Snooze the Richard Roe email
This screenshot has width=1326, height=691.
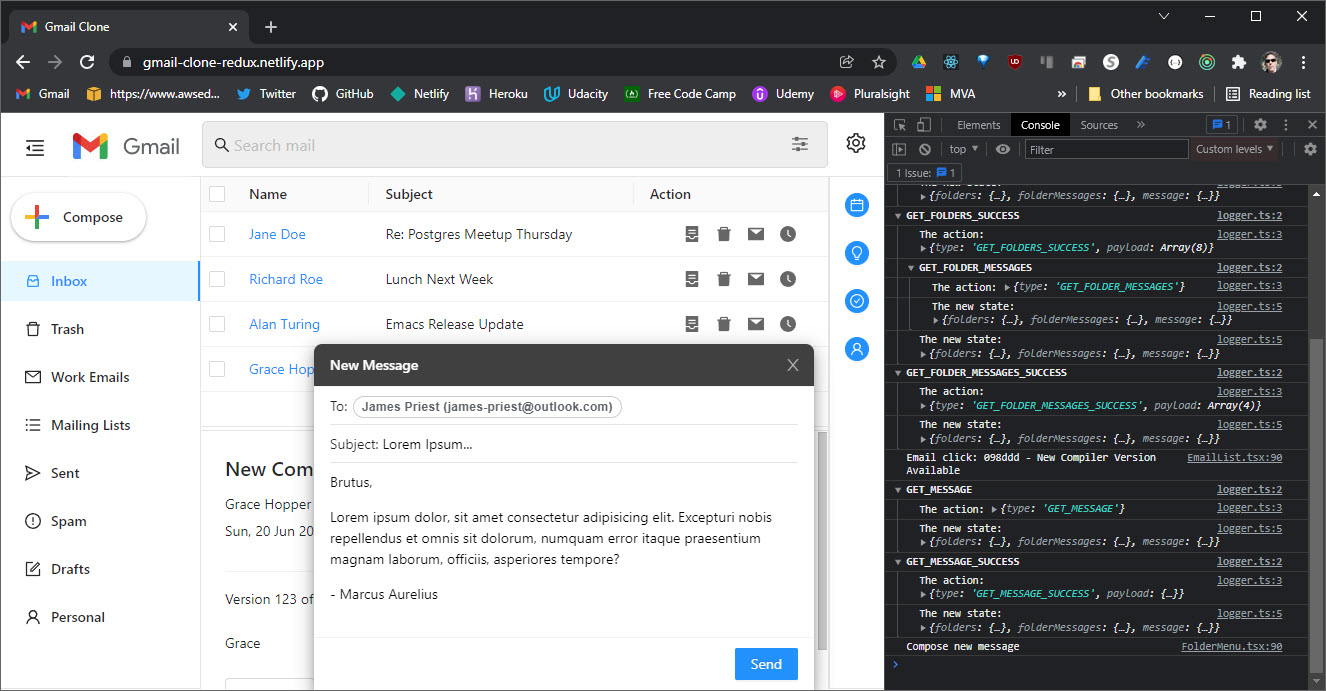click(788, 279)
